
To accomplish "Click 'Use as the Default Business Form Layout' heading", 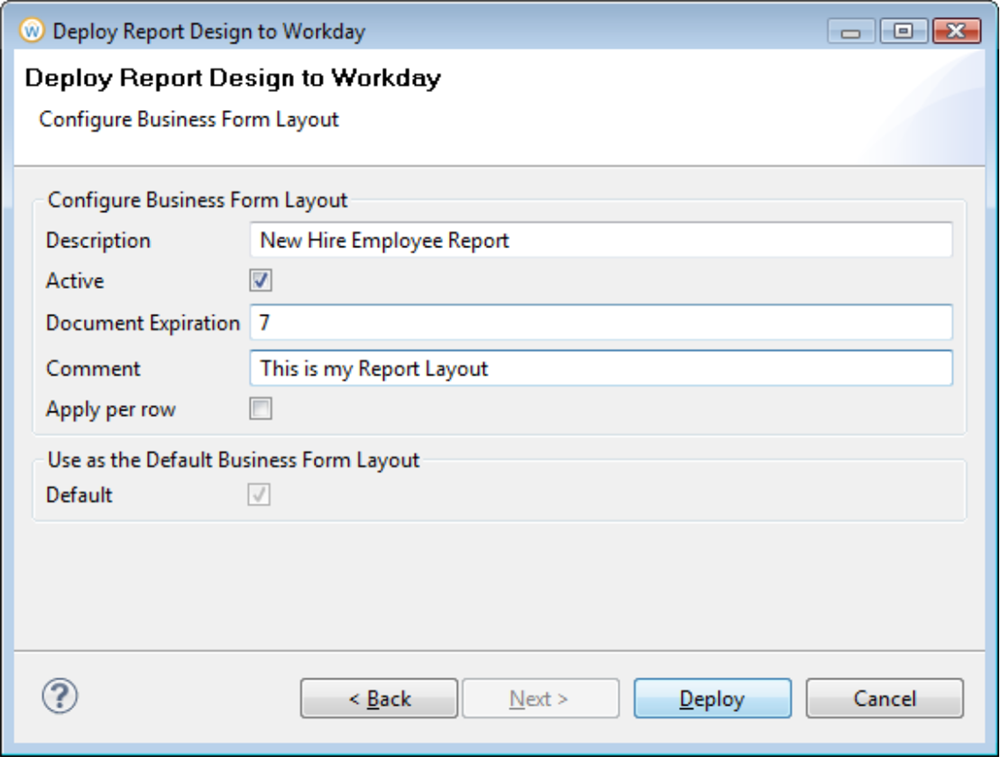I will pos(233,460).
